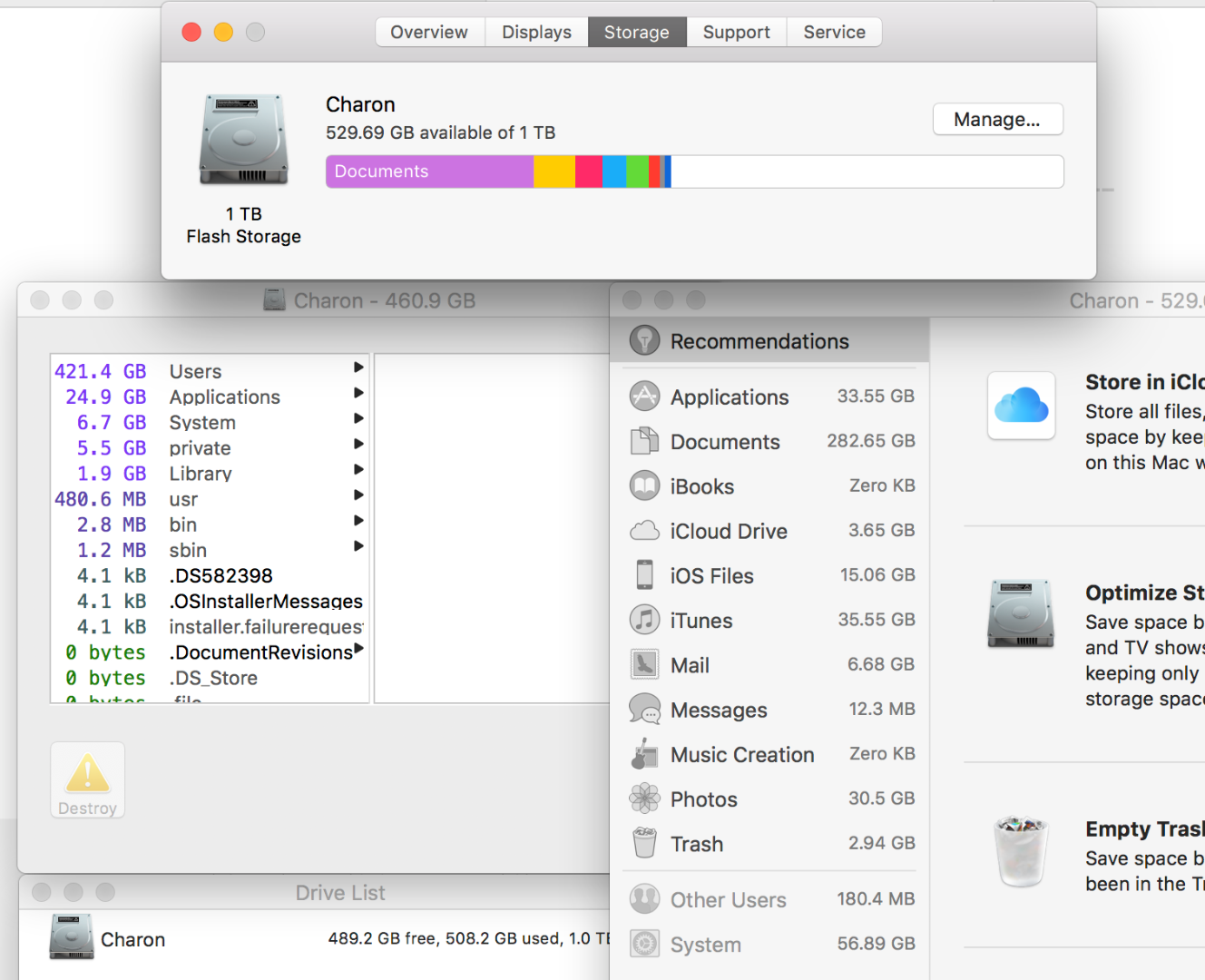This screenshot has height=980, width=1205.
Task: Select the Documents 282.65 GB sidebar row
Action: [x=770, y=441]
